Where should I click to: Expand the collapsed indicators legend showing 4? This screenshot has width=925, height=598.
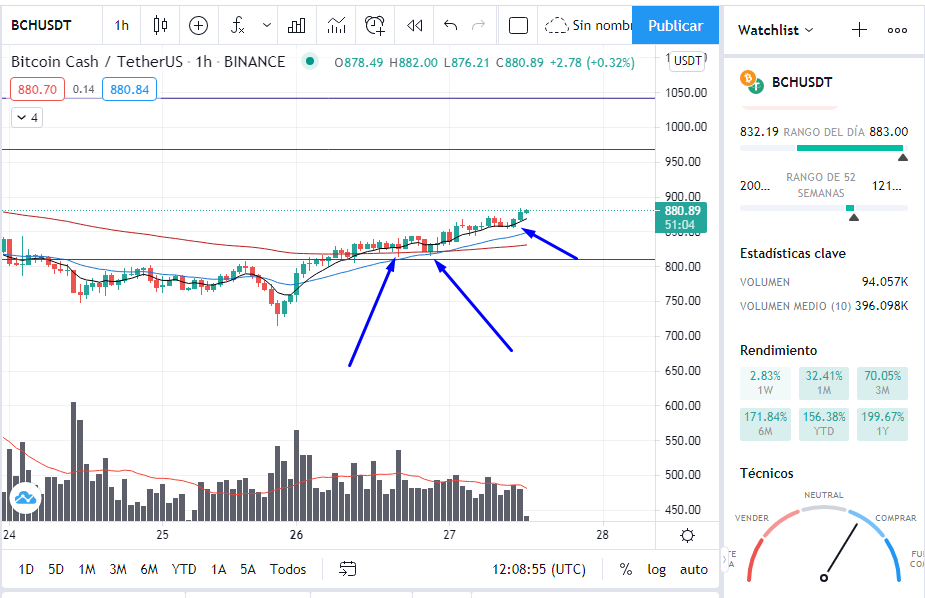click(27, 118)
